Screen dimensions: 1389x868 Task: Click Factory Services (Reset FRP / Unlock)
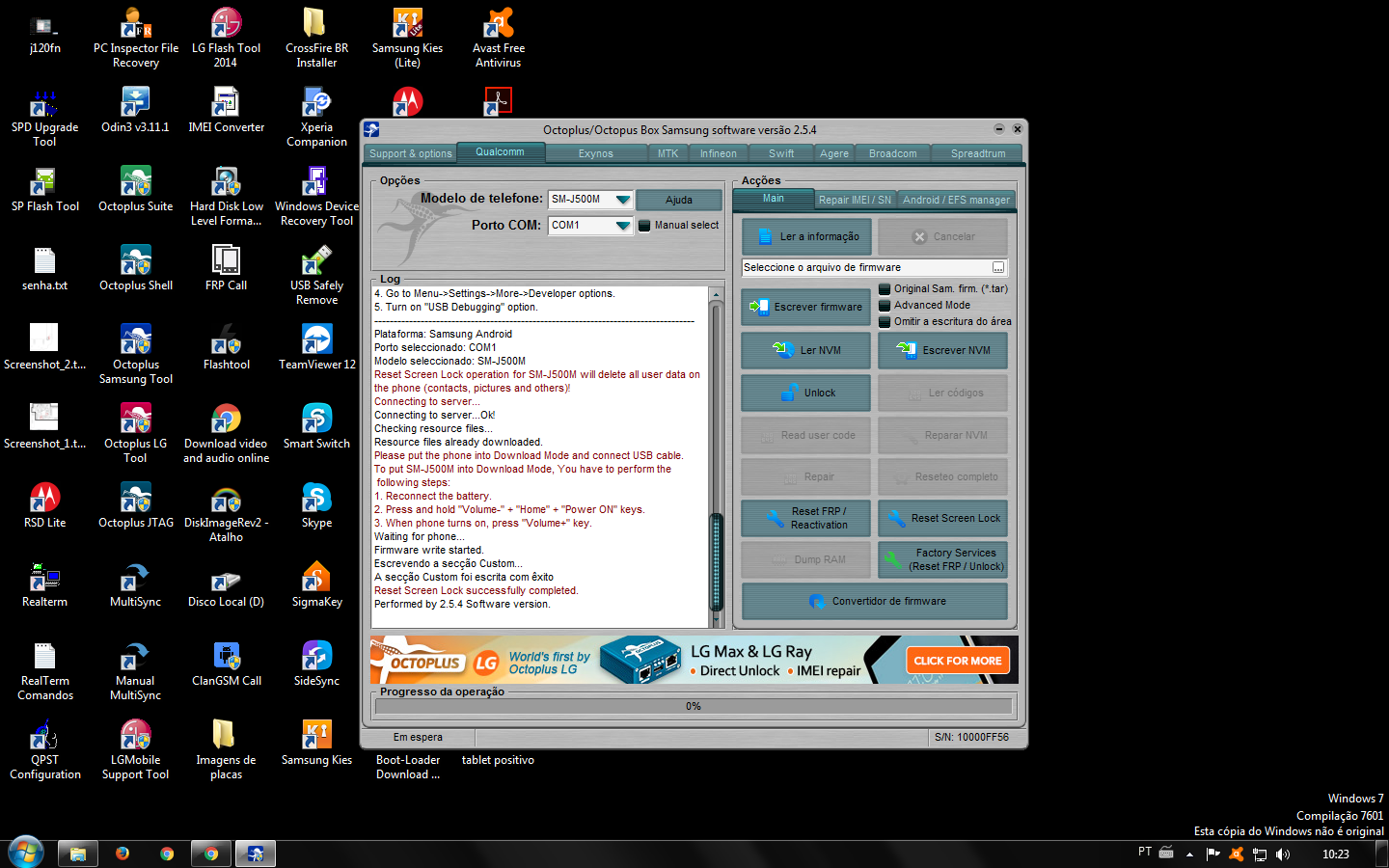point(943,559)
